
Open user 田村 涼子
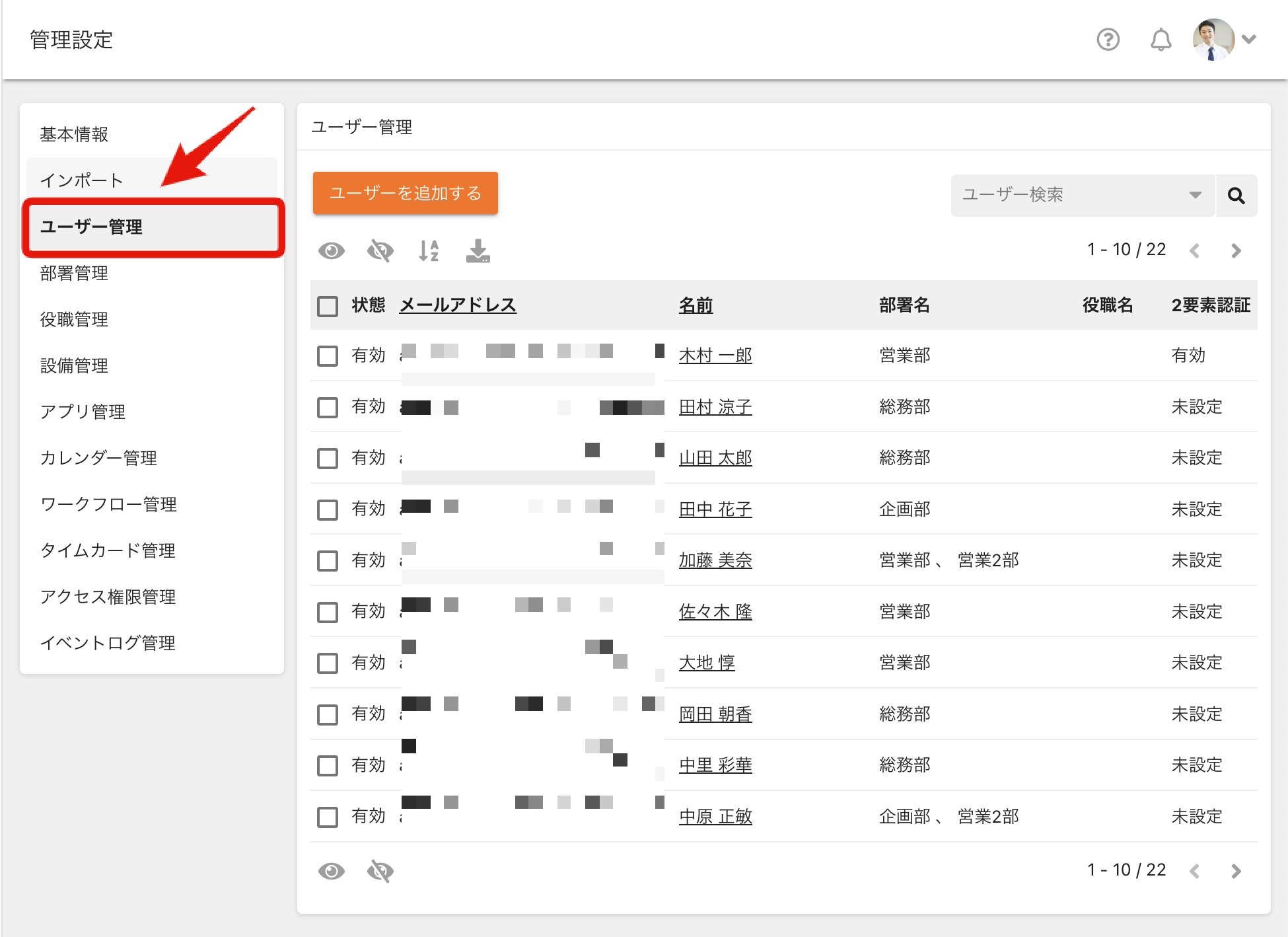click(715, 407)
